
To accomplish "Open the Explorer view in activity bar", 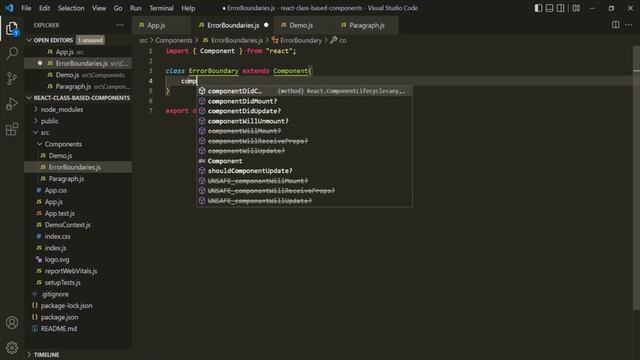I will 12,29.
